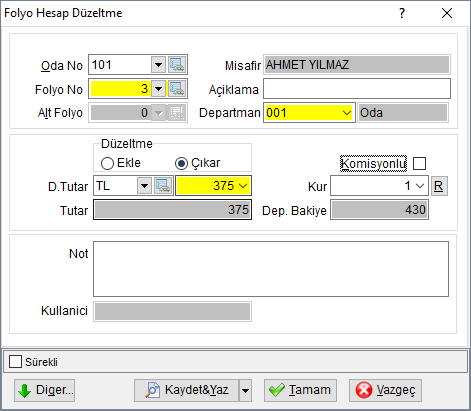Click into the Açiklama text field

[x=357, y=89]
